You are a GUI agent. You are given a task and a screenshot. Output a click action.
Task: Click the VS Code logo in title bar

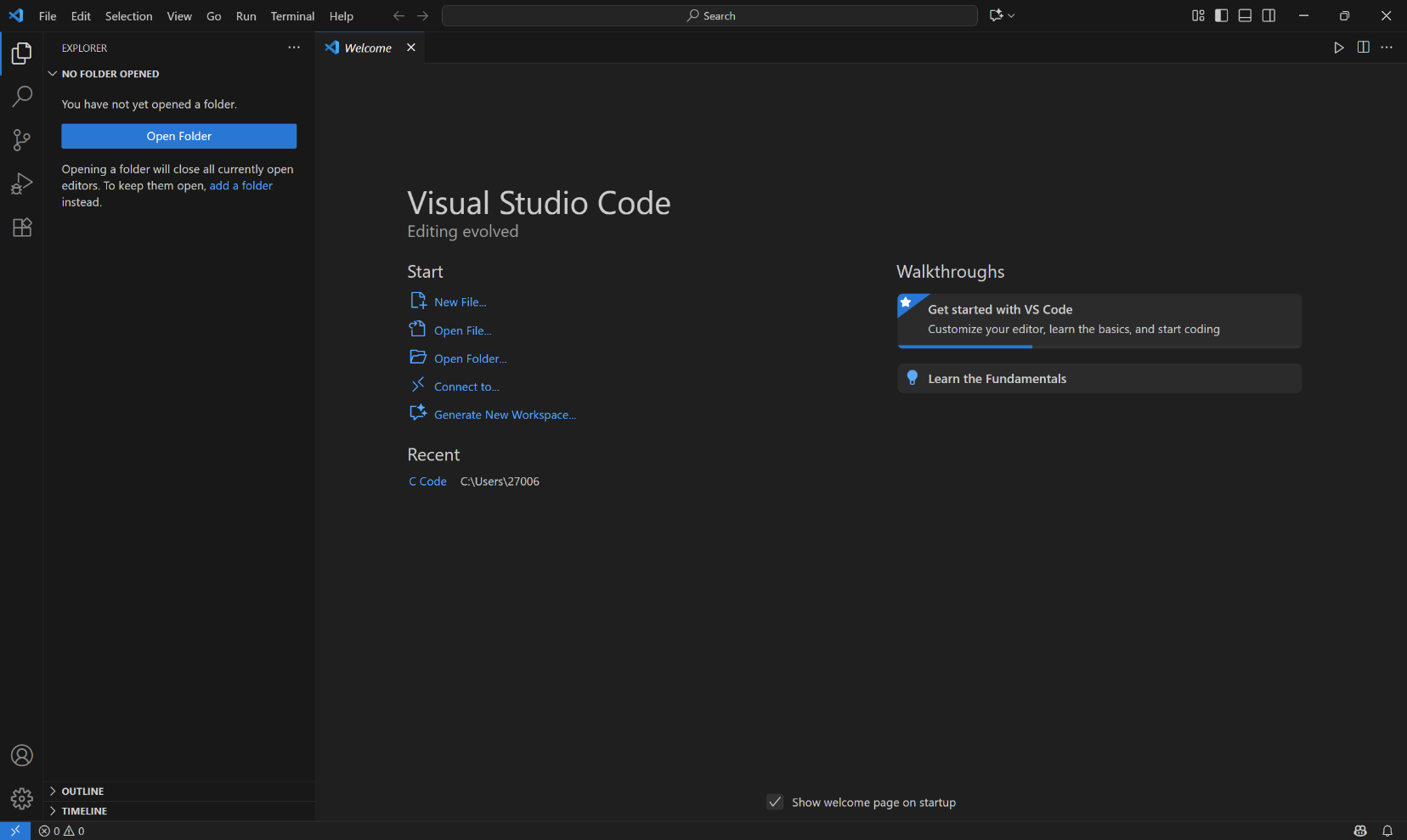tap(16, 16)
